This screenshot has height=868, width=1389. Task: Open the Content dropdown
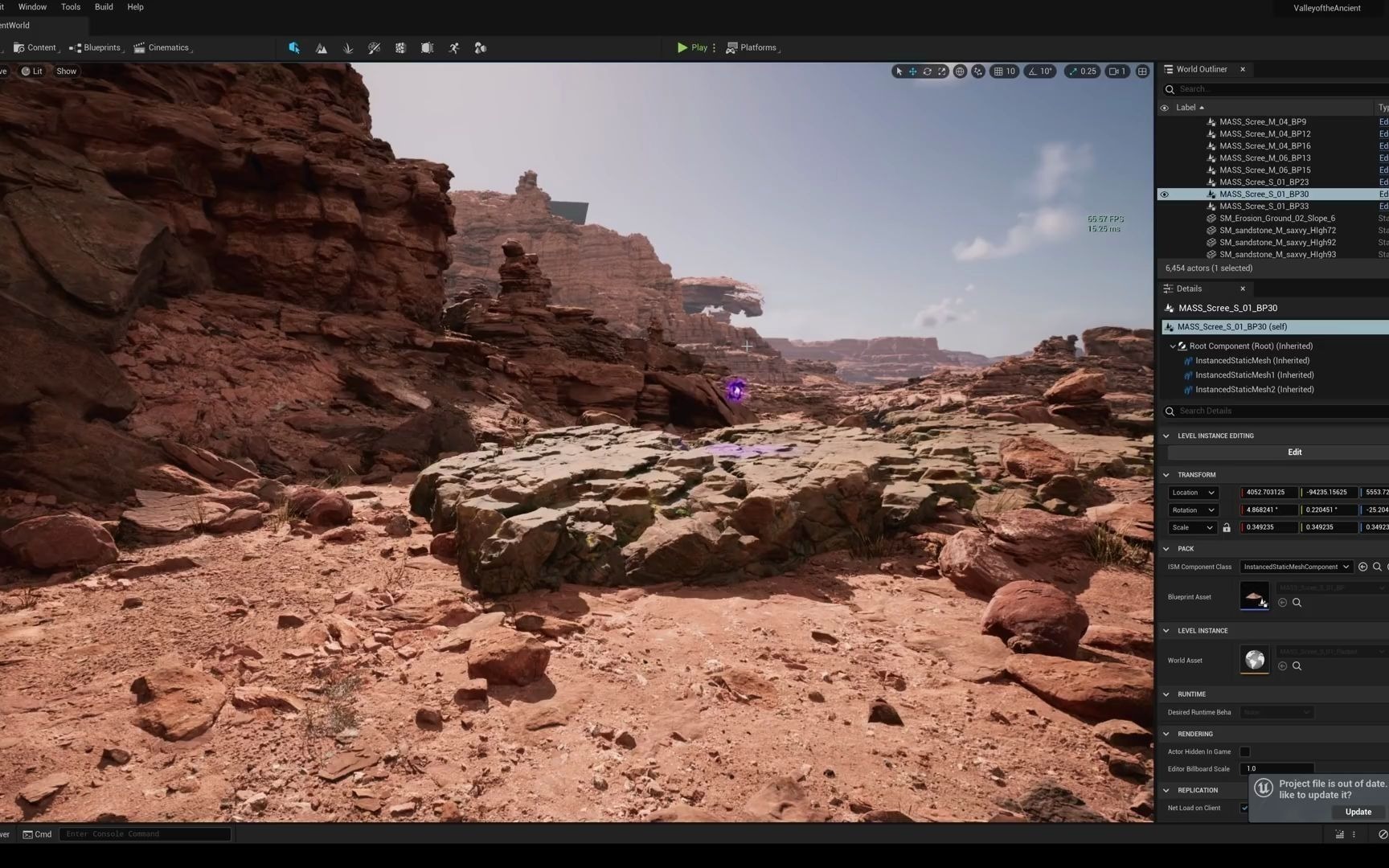35,48
